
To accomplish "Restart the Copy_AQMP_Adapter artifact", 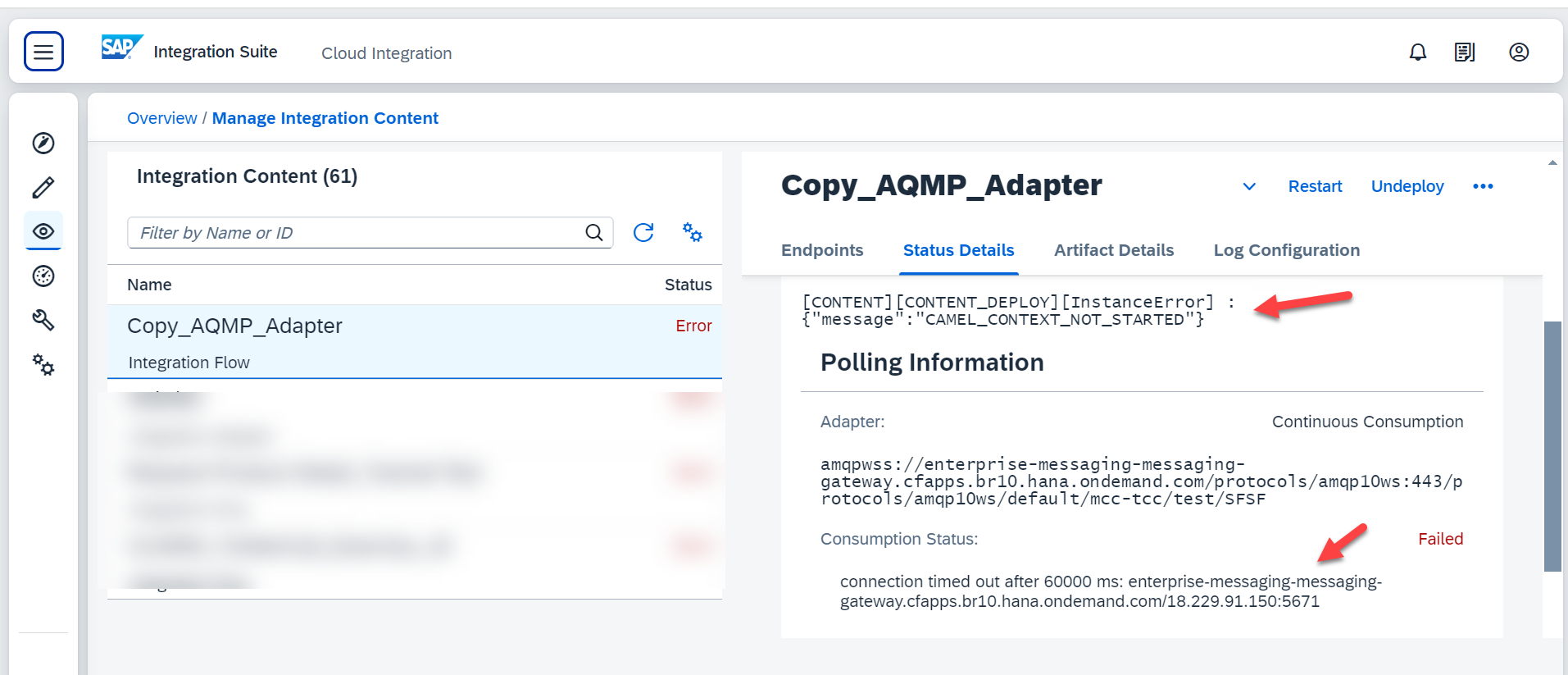I will tap(1315, 186).
